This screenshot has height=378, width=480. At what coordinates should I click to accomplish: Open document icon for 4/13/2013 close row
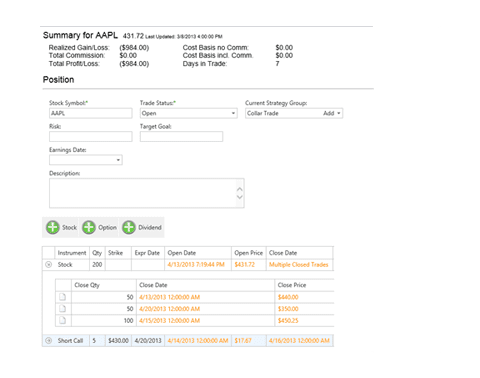tap(62, 297)
